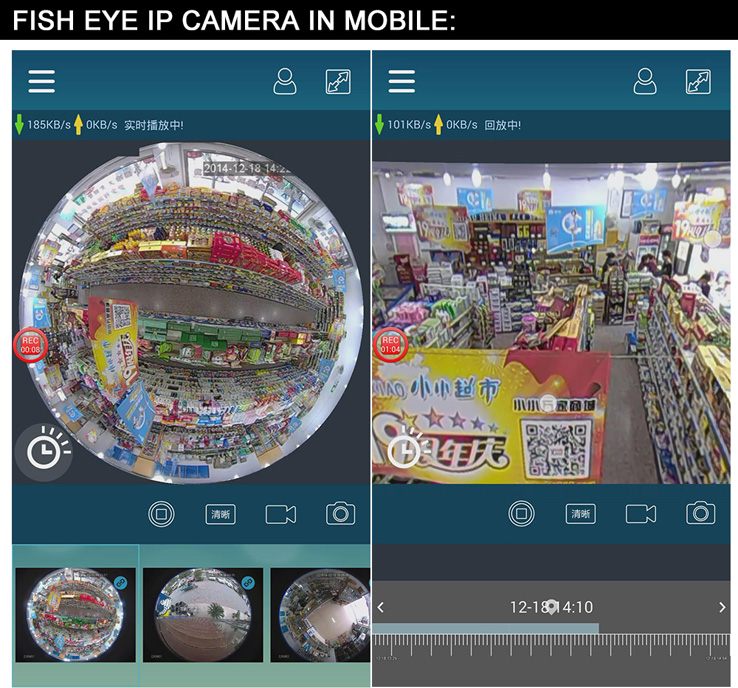The width and height of the screenshot is (738, 688).
Task: Toggle fisheye view mode in left toolbar
Action: pos(161,514)
